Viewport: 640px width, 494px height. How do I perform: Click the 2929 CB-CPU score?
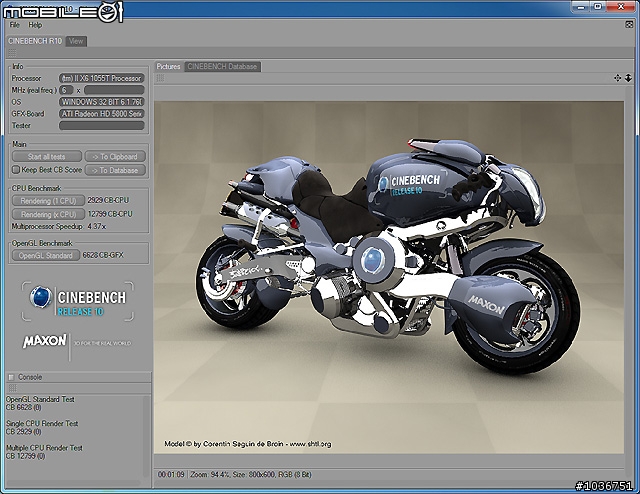[x=108, y=200]
